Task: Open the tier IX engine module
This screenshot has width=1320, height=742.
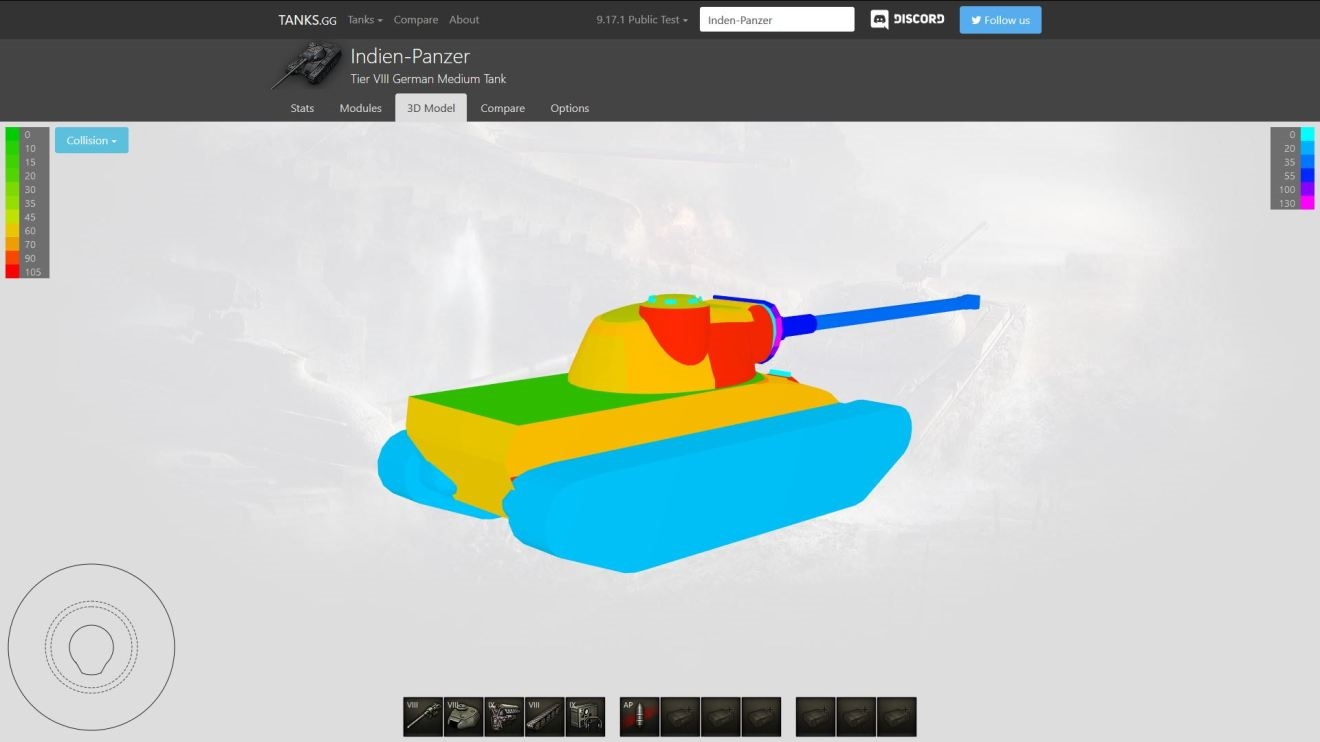Action: (x=504, y=717)
